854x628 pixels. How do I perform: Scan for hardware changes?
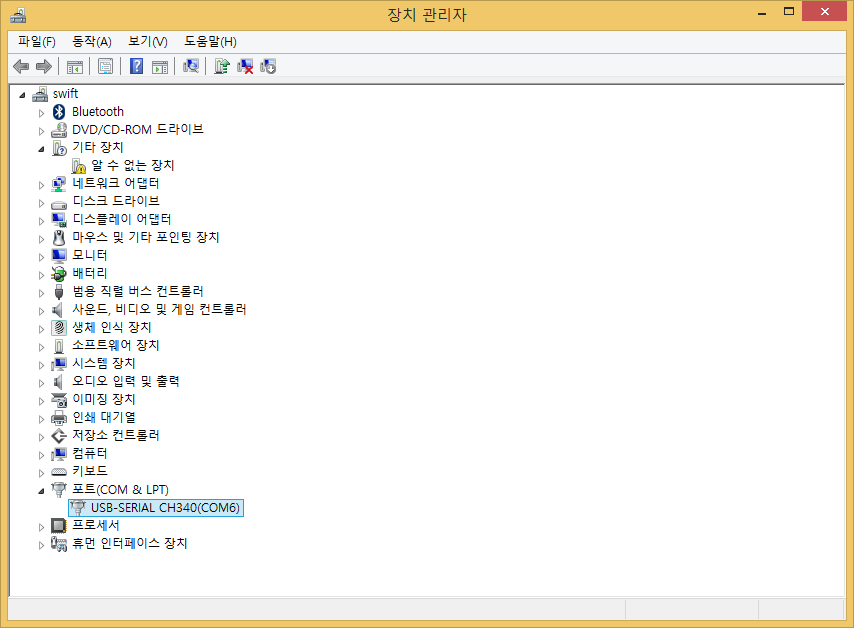tap(191, 66)
